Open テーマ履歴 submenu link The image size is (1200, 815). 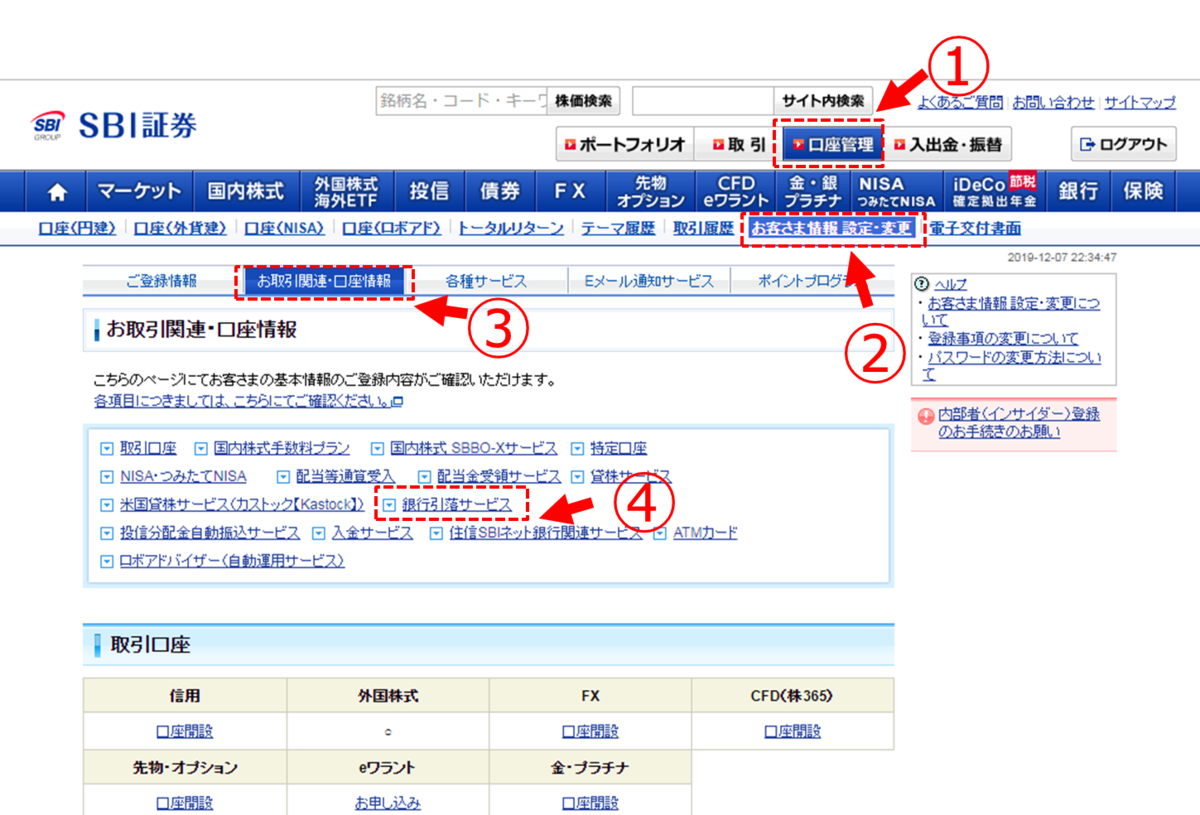tap(617, 228)
